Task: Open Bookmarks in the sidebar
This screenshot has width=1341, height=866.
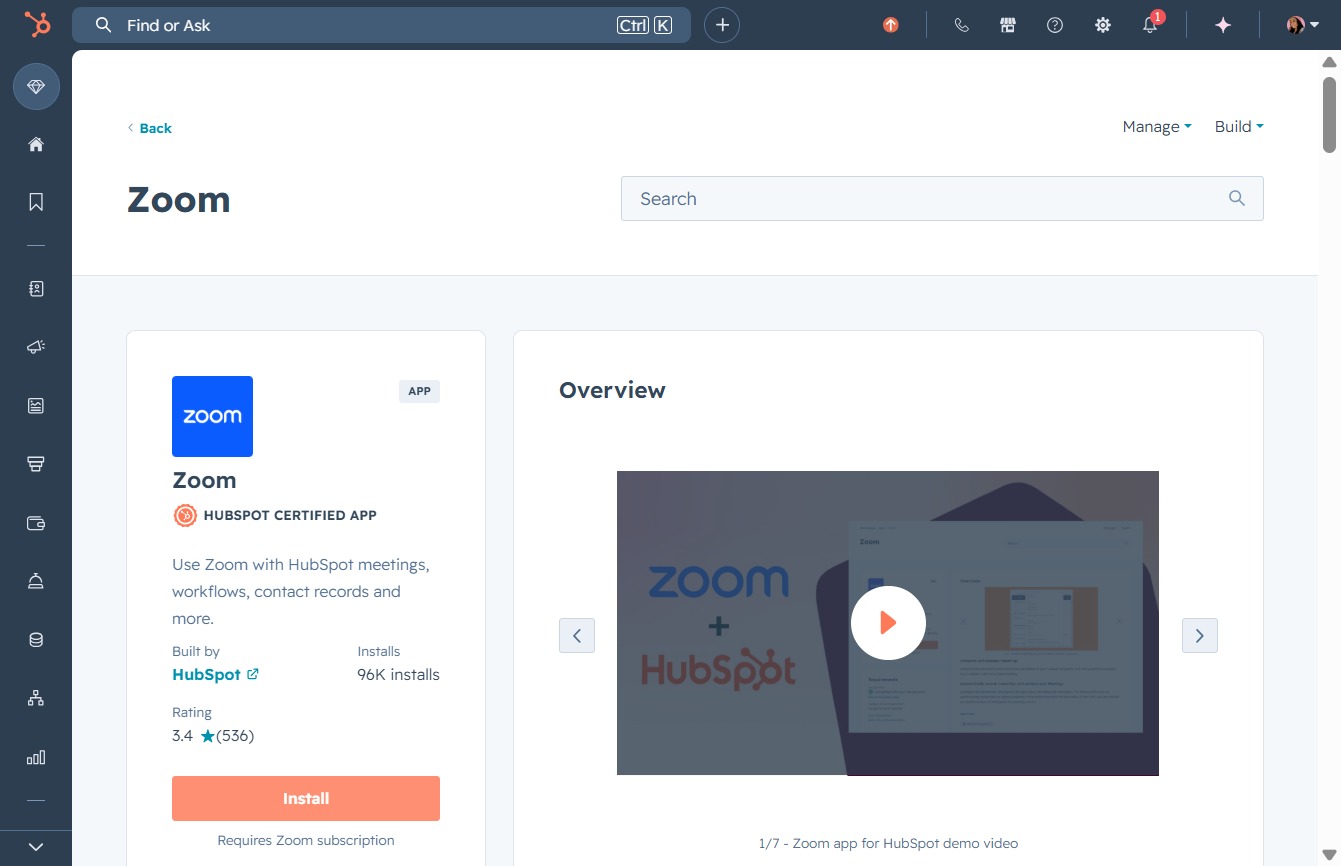Action: click(36, 202)
